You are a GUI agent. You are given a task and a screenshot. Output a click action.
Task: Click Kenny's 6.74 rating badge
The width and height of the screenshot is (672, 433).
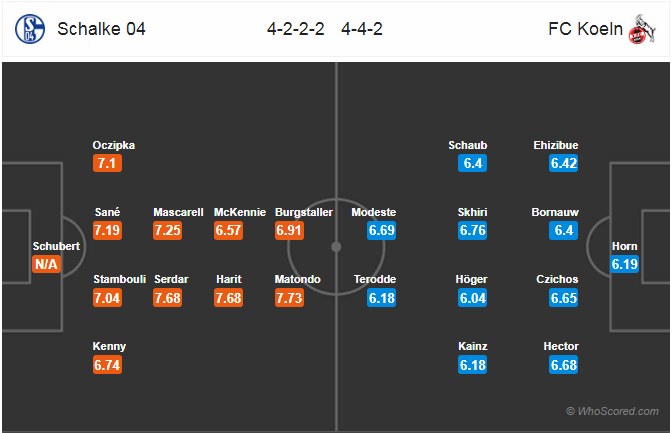107,365
